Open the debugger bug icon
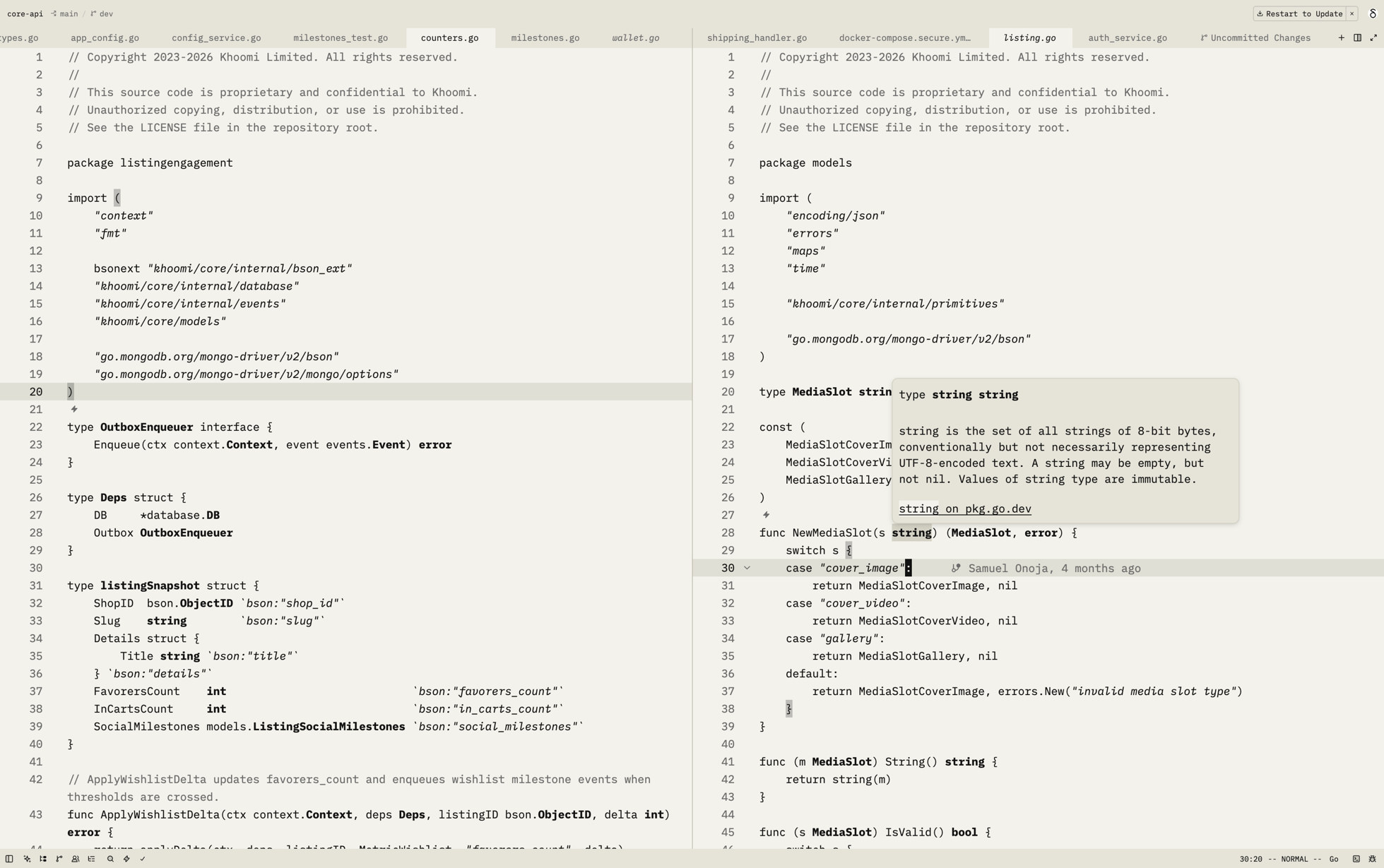The height and width of the screenshot is (868, 1384). click(1373, 859)
